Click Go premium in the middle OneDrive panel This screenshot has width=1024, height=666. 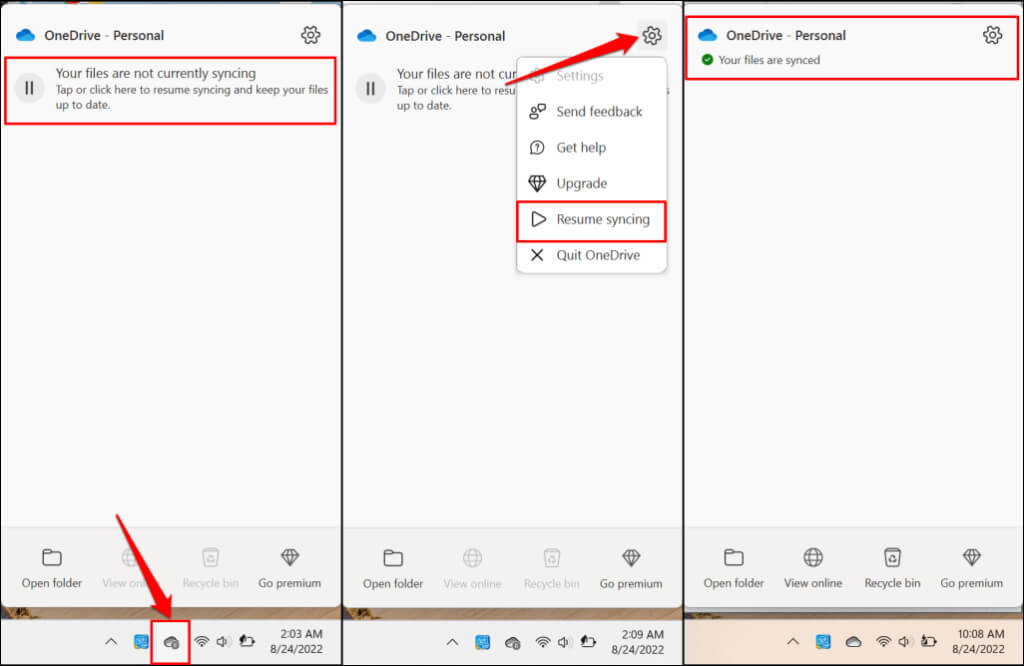click(x=631, y=569)
